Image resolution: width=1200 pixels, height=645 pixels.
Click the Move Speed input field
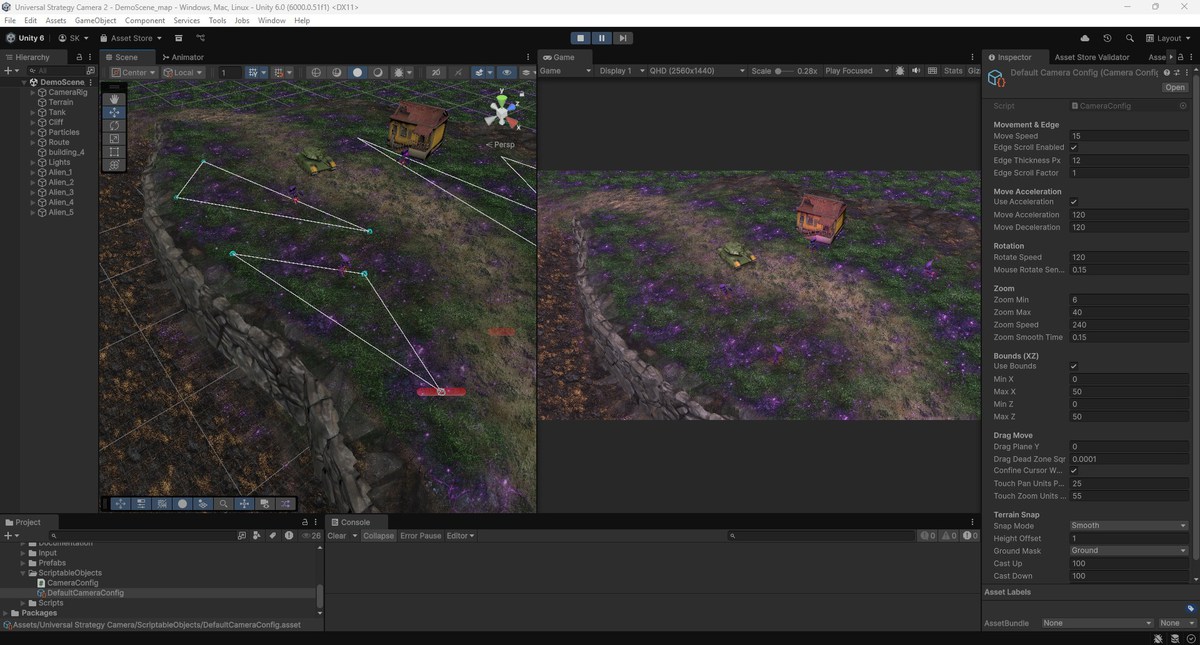(1127, 136)
